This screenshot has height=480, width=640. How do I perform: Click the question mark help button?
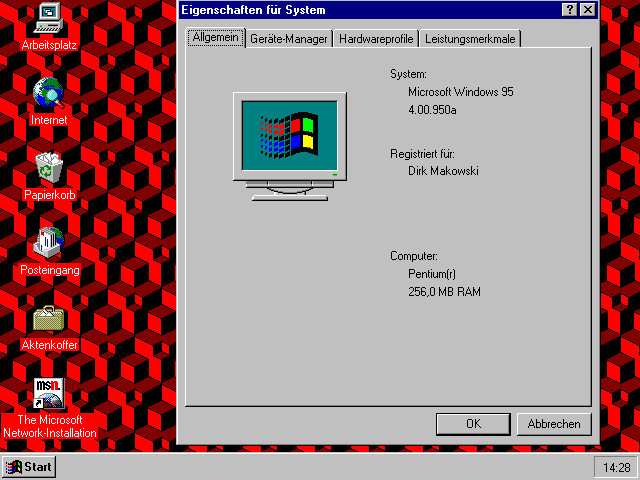click(x=569, y=9)
